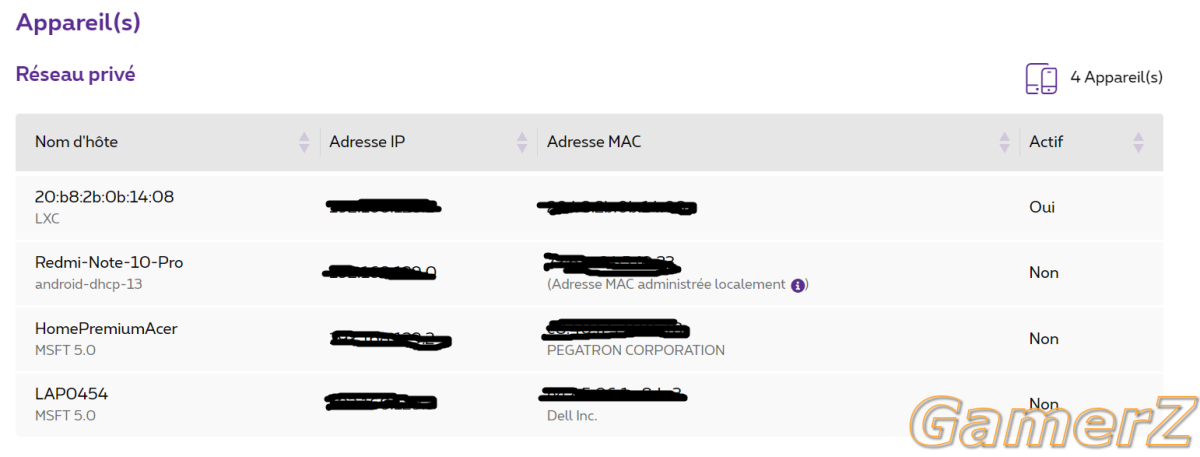1200x457 pixels.
Task: Select the 20:b8:2b:0b:14:08 host row
Action: (x=589, y=207)
